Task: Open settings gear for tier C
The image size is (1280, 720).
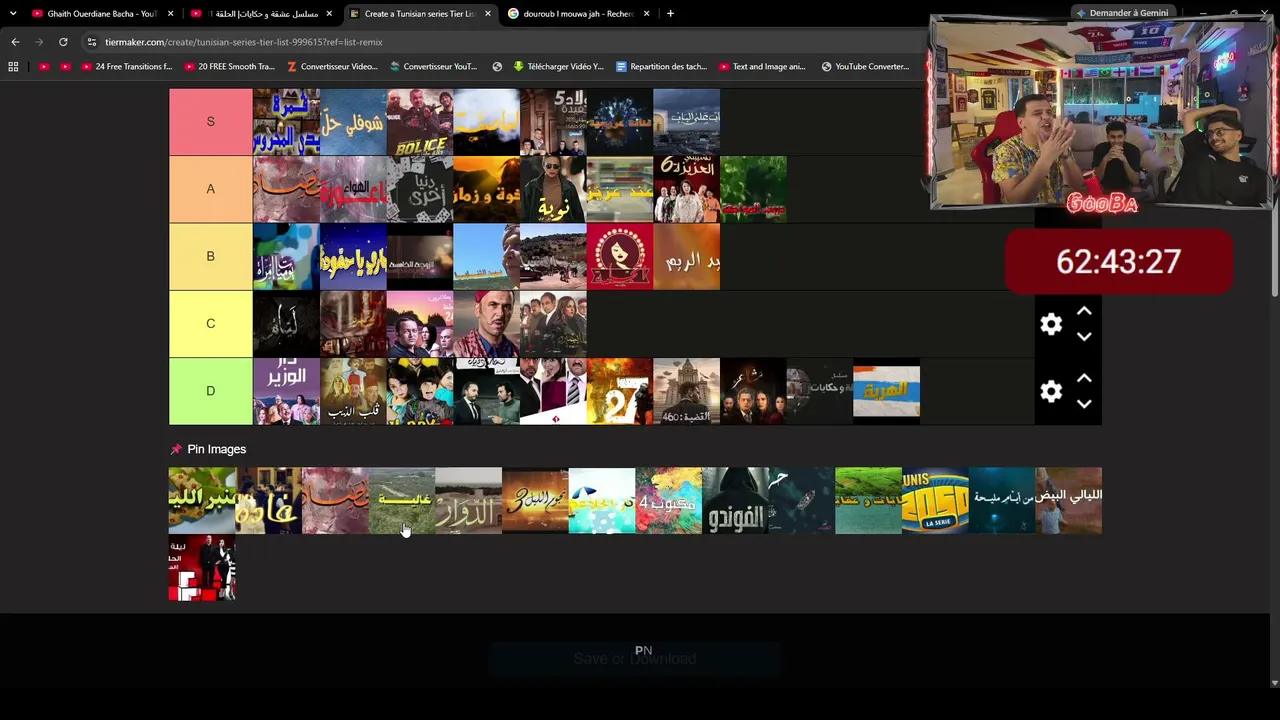Action: tap(1051, 324)
